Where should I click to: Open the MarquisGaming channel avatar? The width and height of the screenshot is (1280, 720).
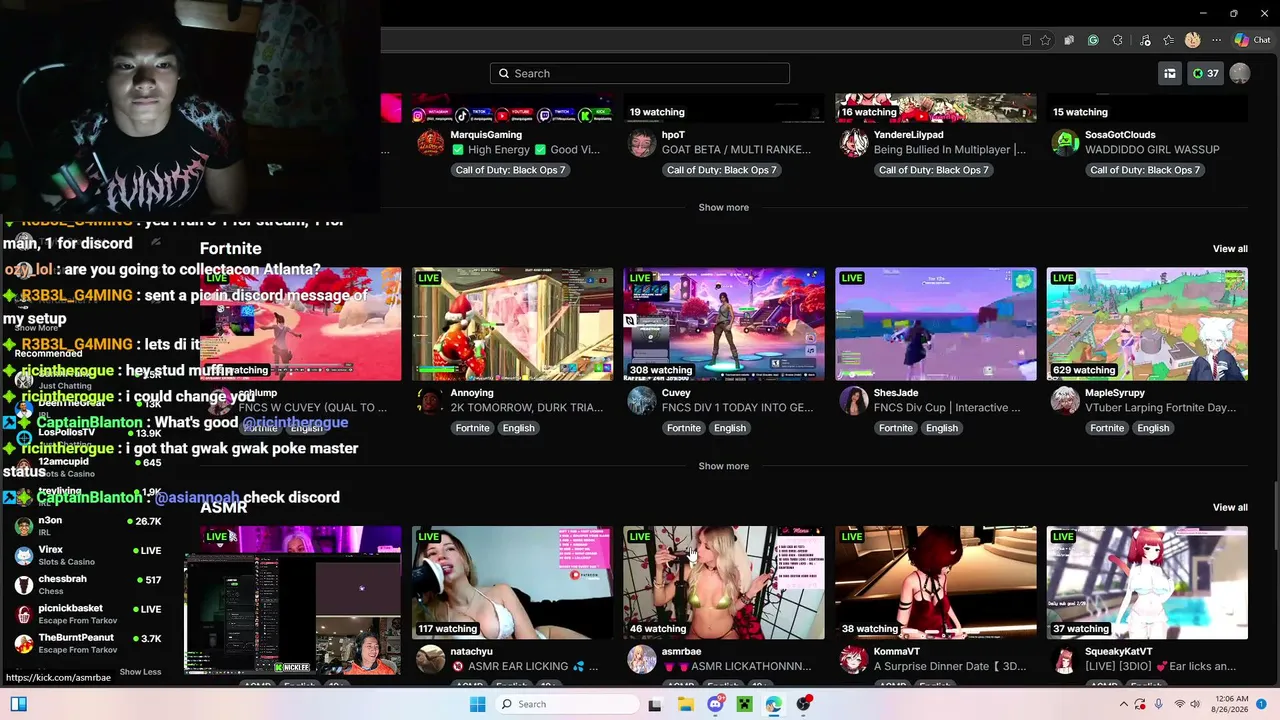tap(430, 143)
